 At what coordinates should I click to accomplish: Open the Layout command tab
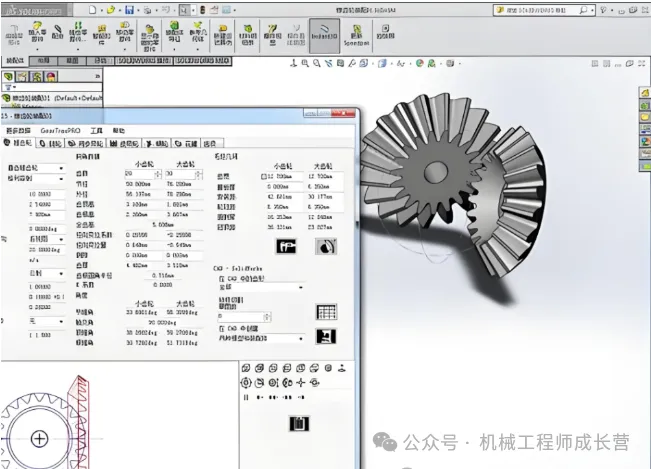(x=43, y=61)
